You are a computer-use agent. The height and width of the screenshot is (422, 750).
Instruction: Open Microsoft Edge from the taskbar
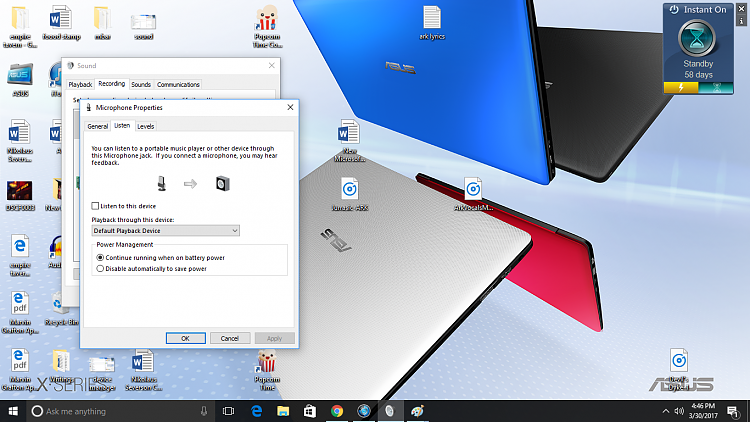[x=257, y=411]
